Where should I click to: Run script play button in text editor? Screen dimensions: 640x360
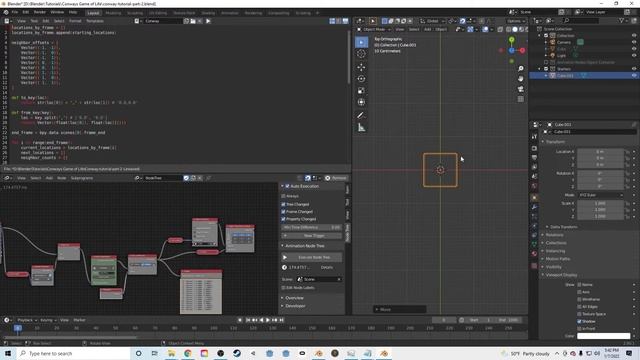click(x=208, y=21)
